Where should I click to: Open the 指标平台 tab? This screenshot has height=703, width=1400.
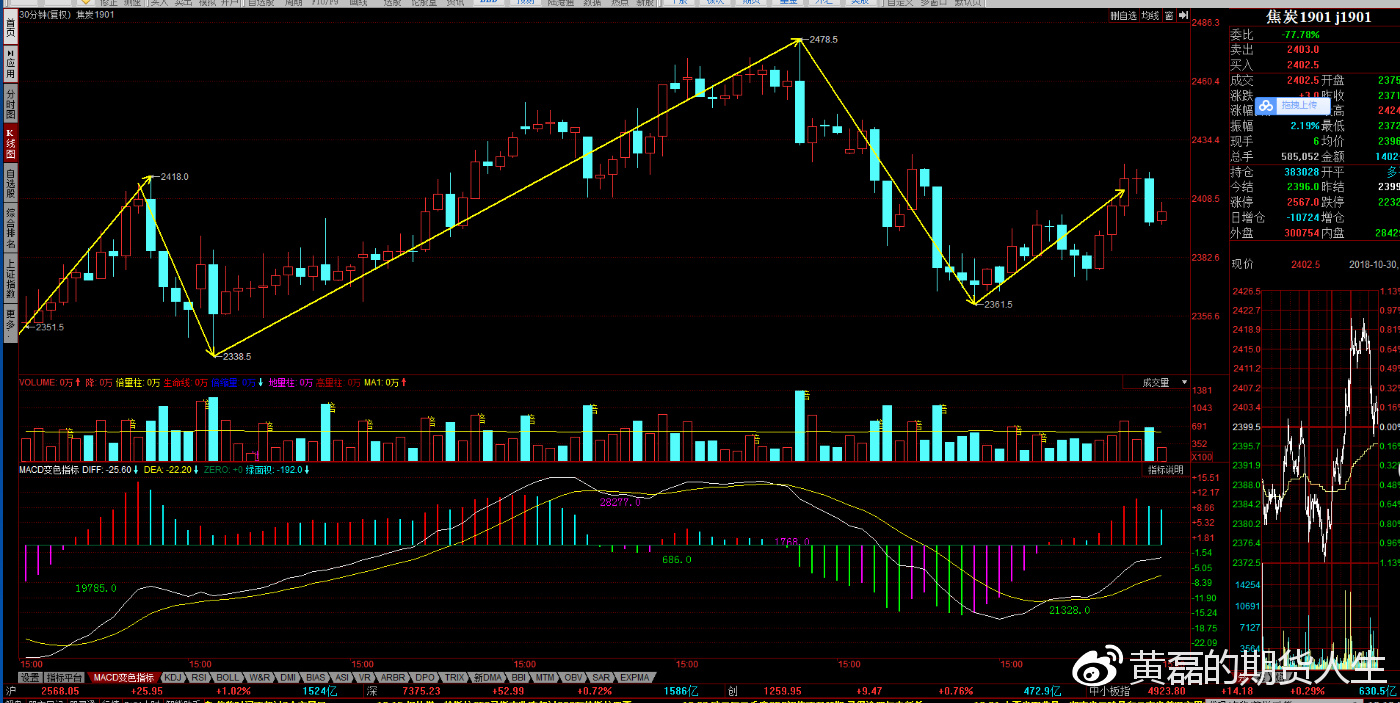pyautogui.click(x=64, y=677)
